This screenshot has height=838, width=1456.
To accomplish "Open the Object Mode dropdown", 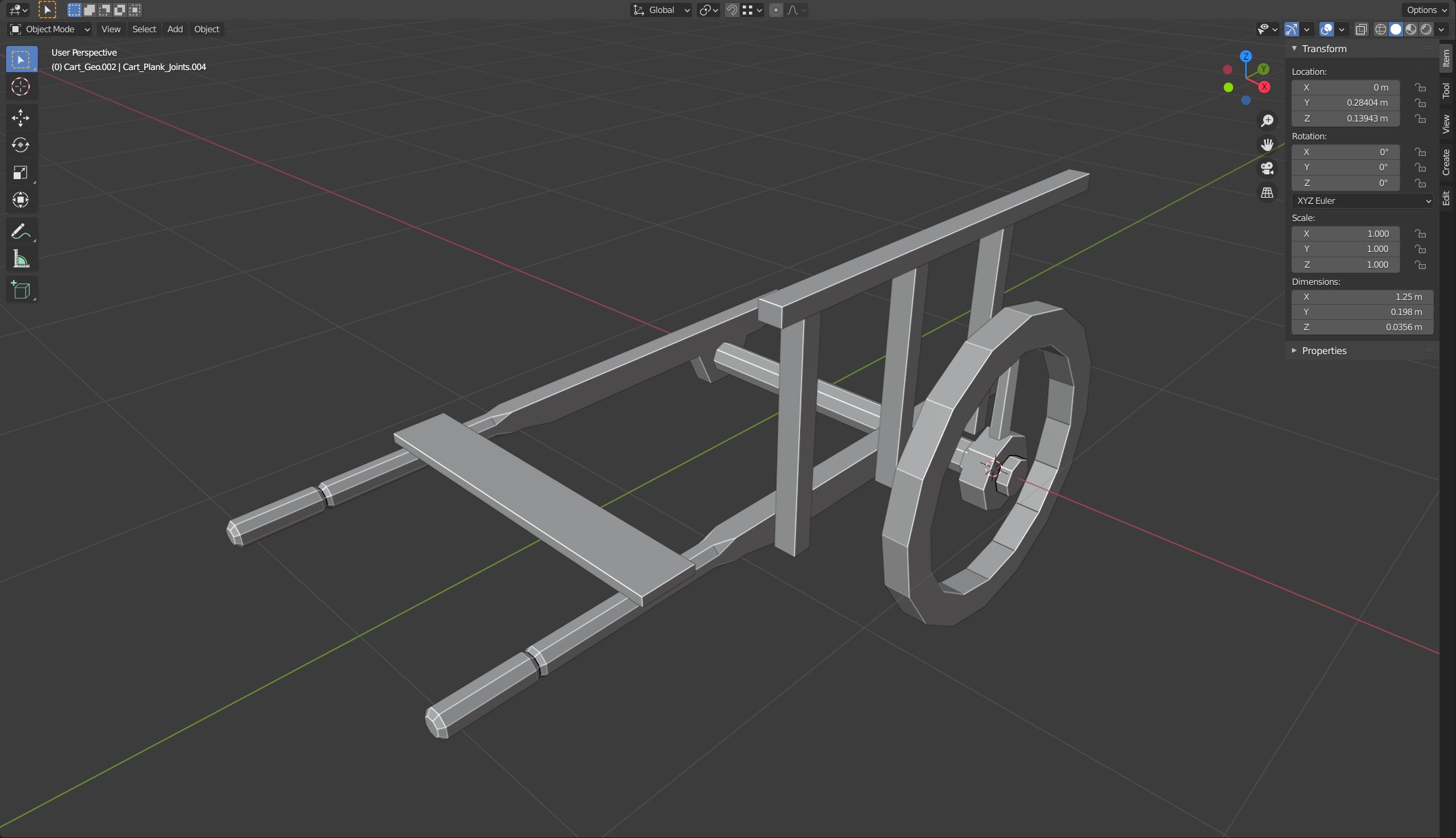I will click(x=49, y=30).
